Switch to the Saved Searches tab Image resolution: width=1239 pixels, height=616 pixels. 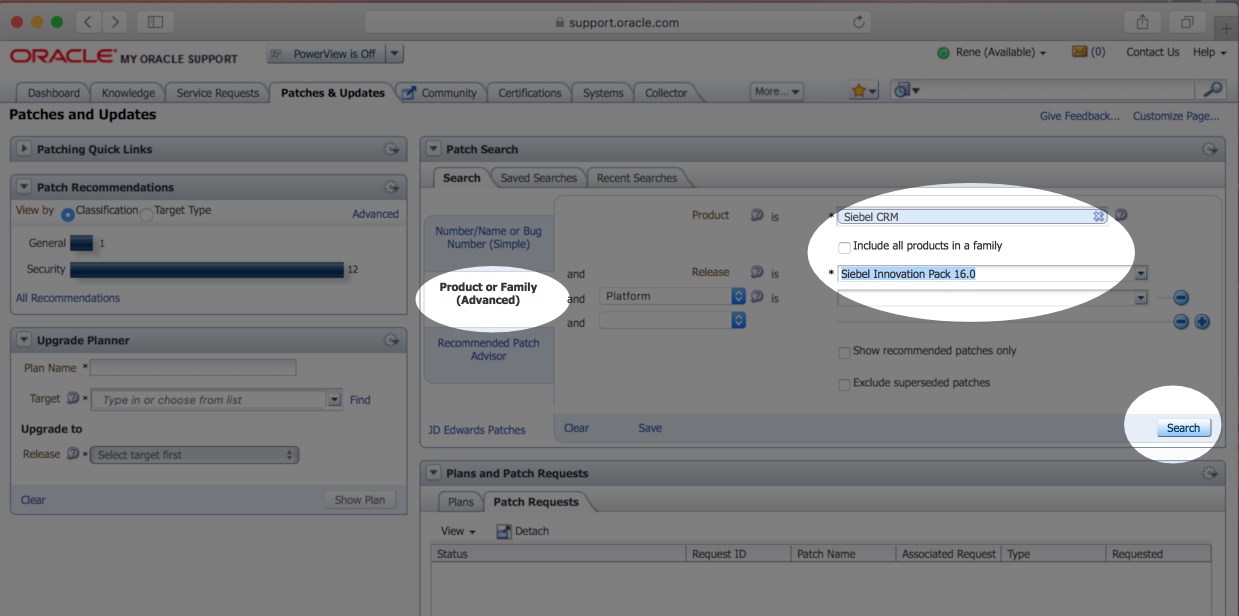coord(538,178)
